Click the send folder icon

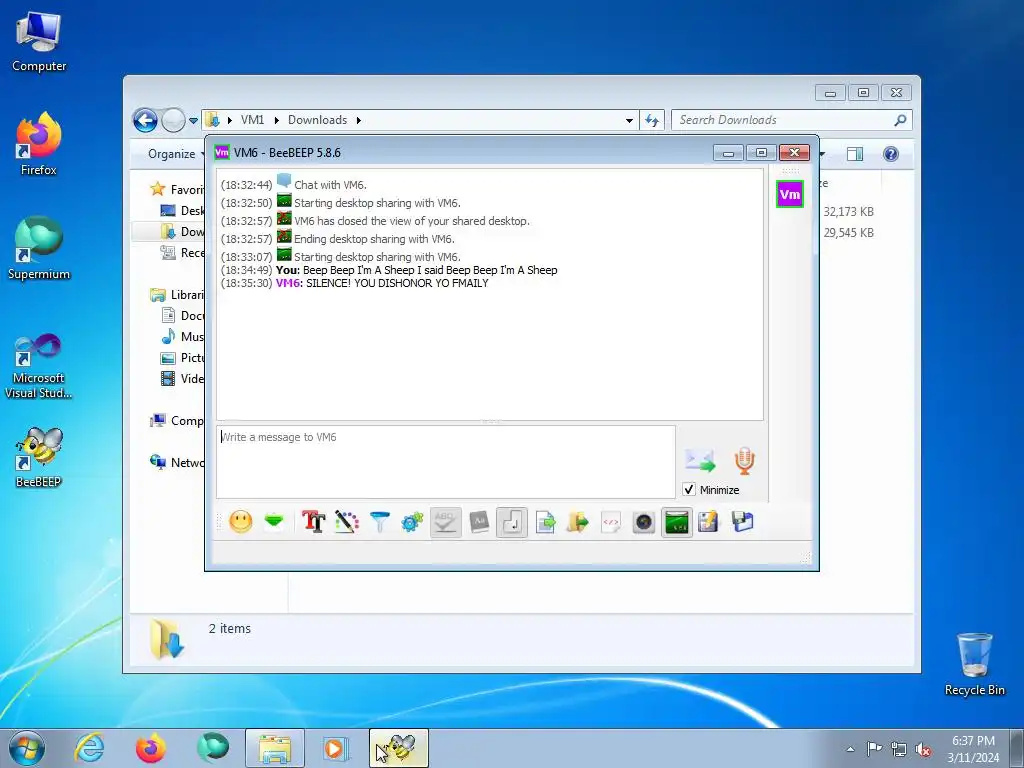578,522
